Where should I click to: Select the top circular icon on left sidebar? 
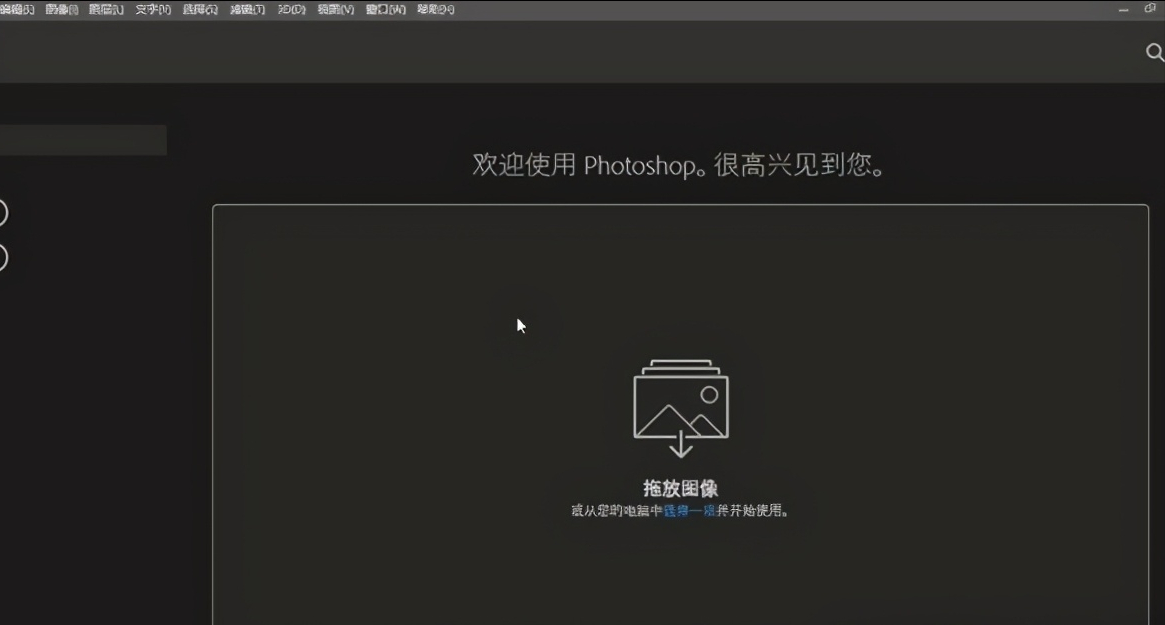point(3,214)
